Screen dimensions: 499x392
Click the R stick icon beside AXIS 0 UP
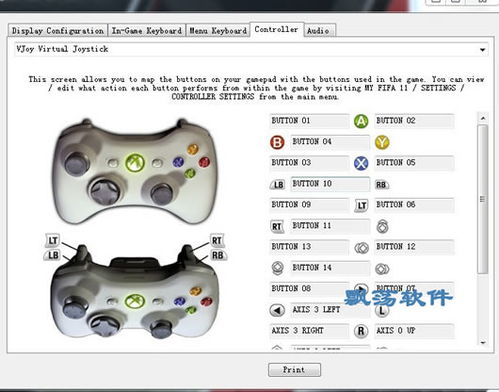361,331
